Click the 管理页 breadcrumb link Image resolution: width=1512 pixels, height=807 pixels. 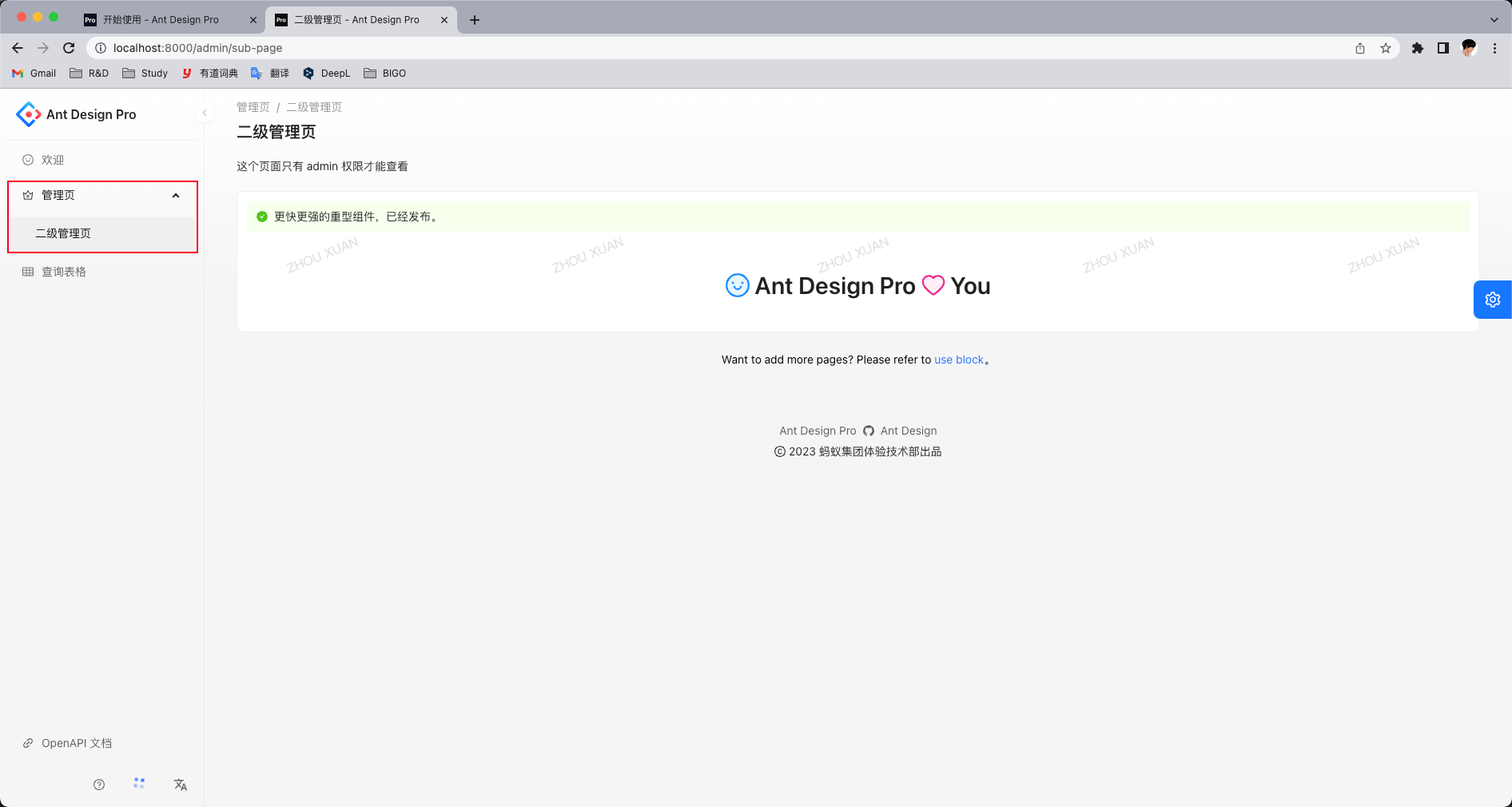point(253,107)
